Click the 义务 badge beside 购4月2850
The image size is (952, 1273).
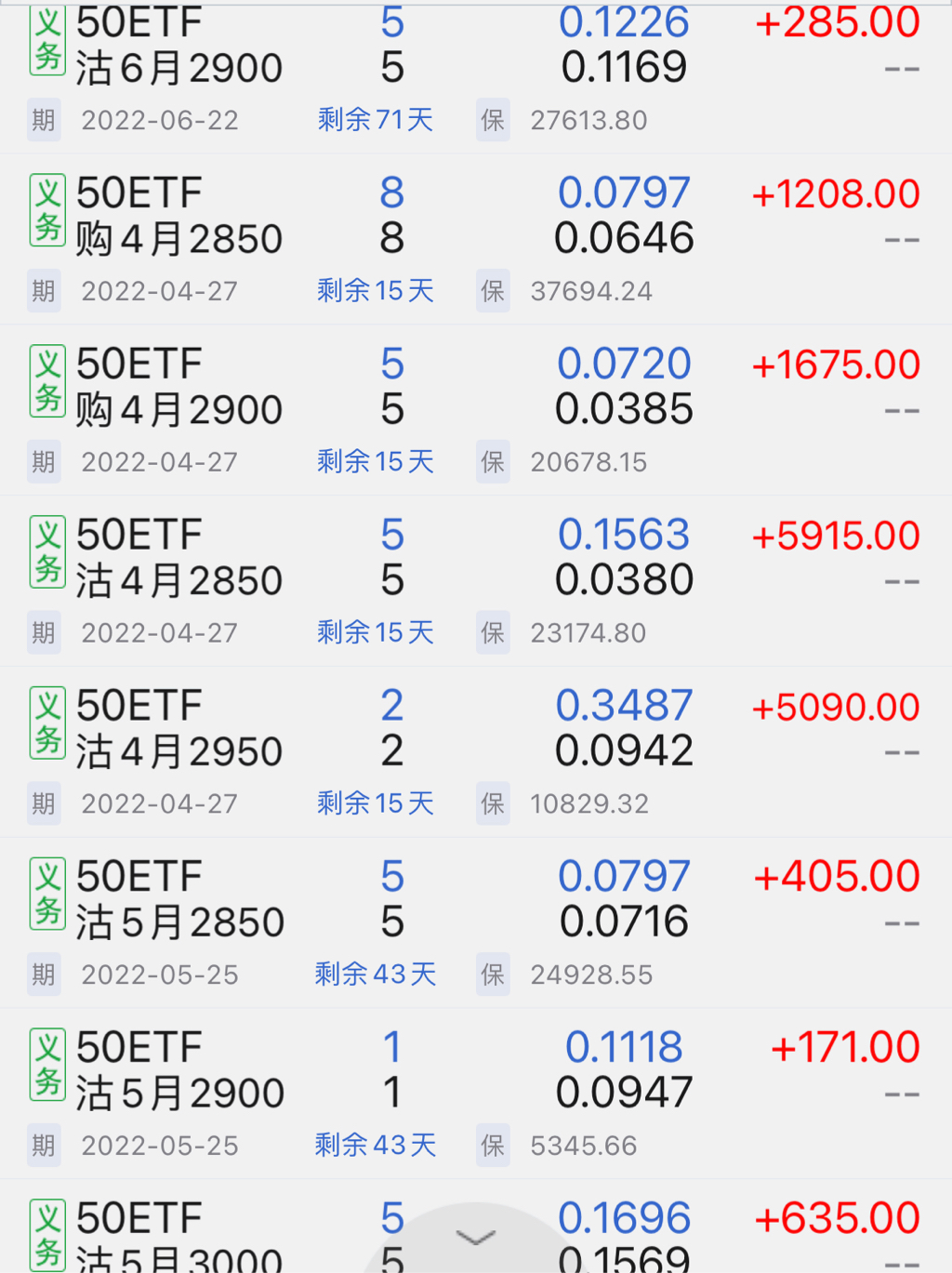point(47,210)
